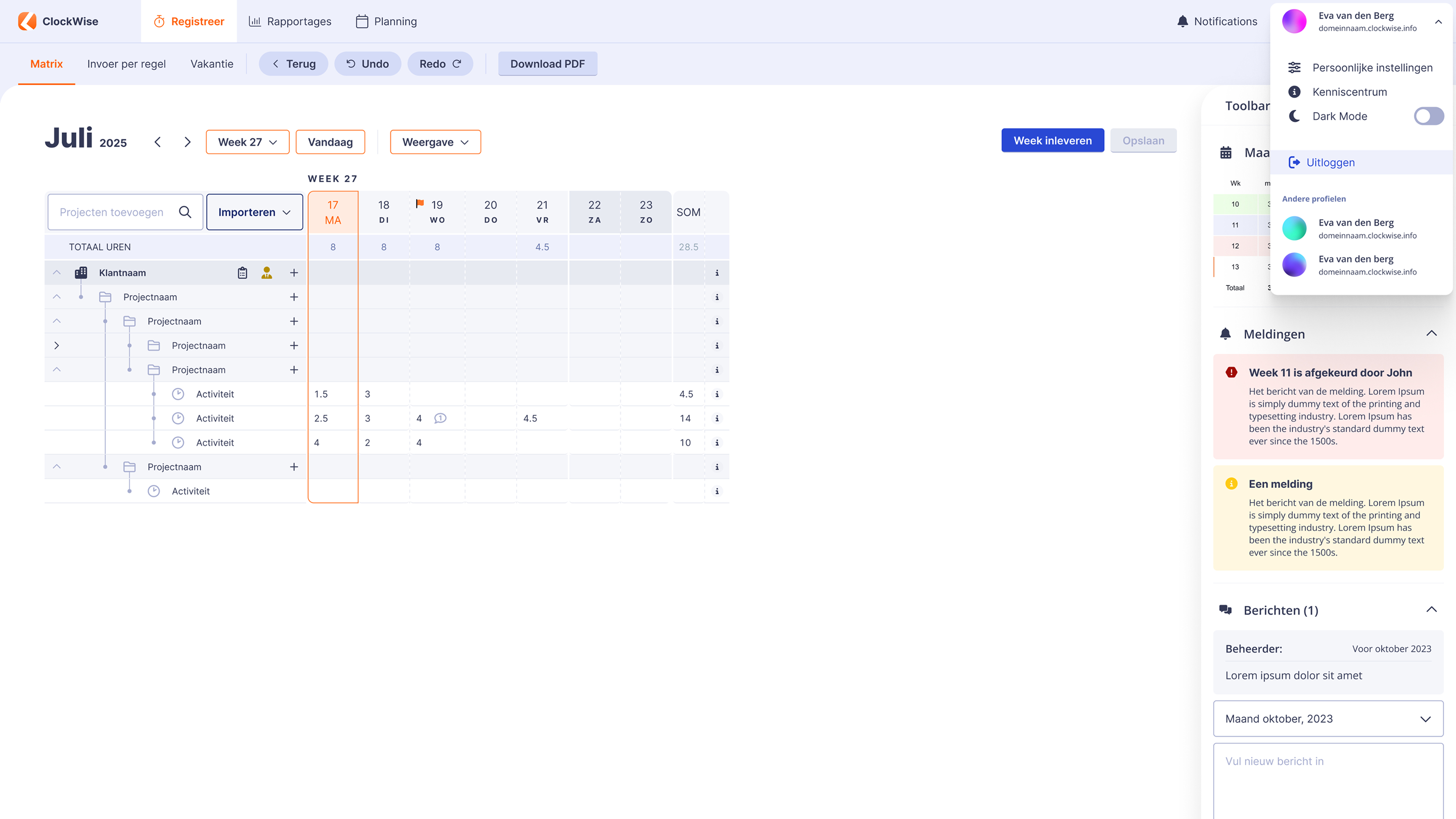Open the Weergave dropdown
This screenshot has height=819, width=1456.
click(435, 142)
